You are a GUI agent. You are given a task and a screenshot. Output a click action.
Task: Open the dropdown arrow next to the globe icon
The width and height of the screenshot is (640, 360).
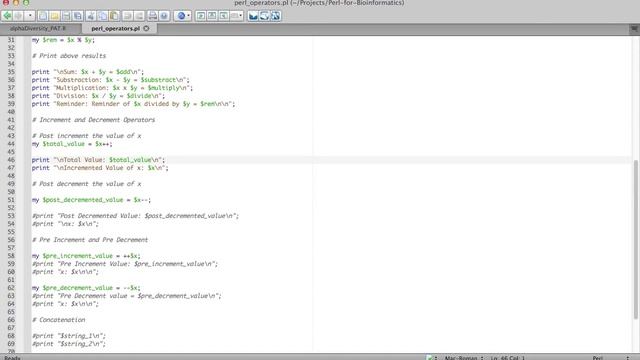189,16
